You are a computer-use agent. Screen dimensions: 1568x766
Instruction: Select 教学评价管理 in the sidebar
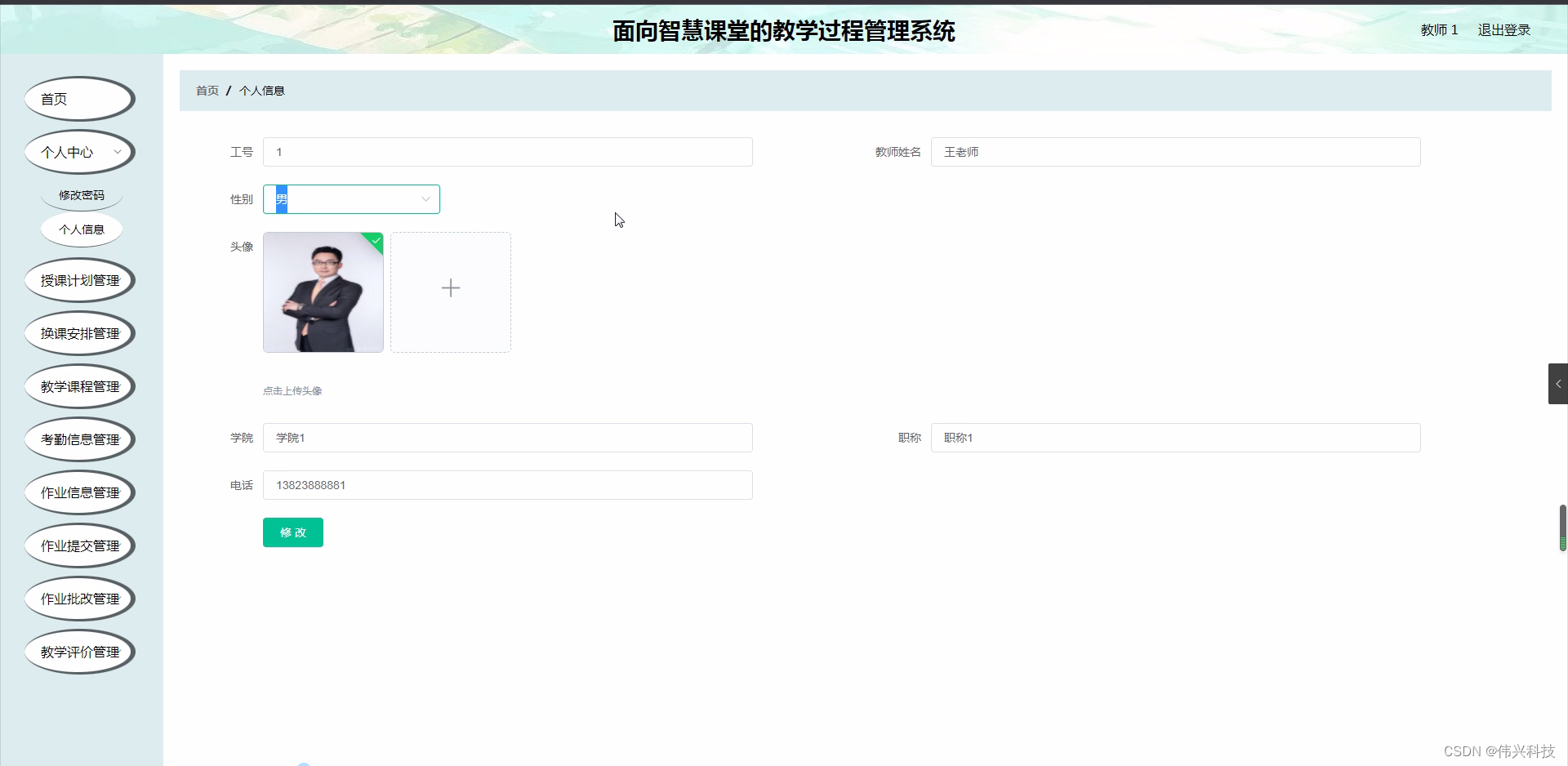[79, 651]
